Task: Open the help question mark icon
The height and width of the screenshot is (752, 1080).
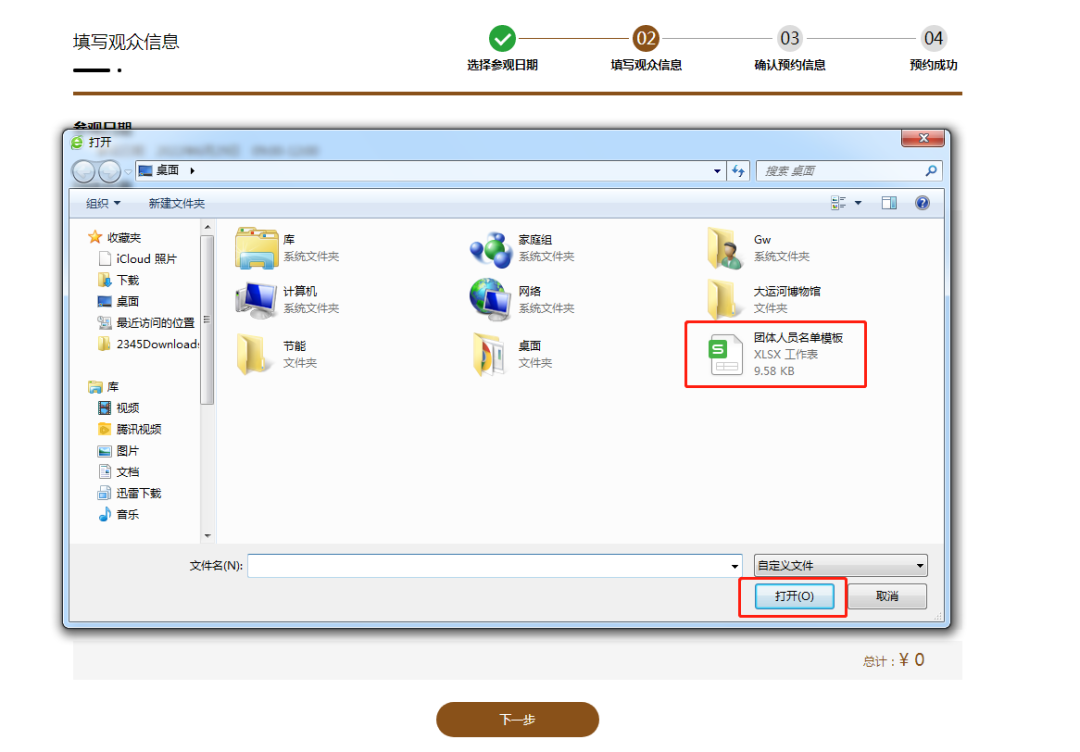Action: (x=922, y=203)
